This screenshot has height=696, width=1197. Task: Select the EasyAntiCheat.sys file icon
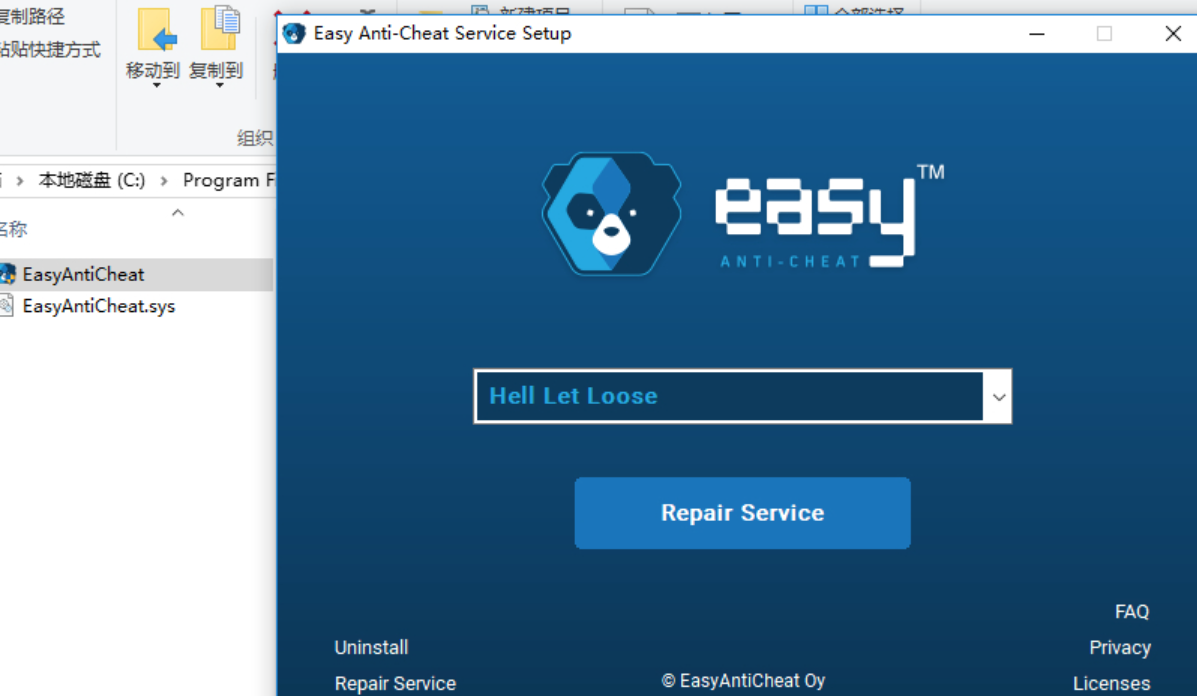[7, 306]
